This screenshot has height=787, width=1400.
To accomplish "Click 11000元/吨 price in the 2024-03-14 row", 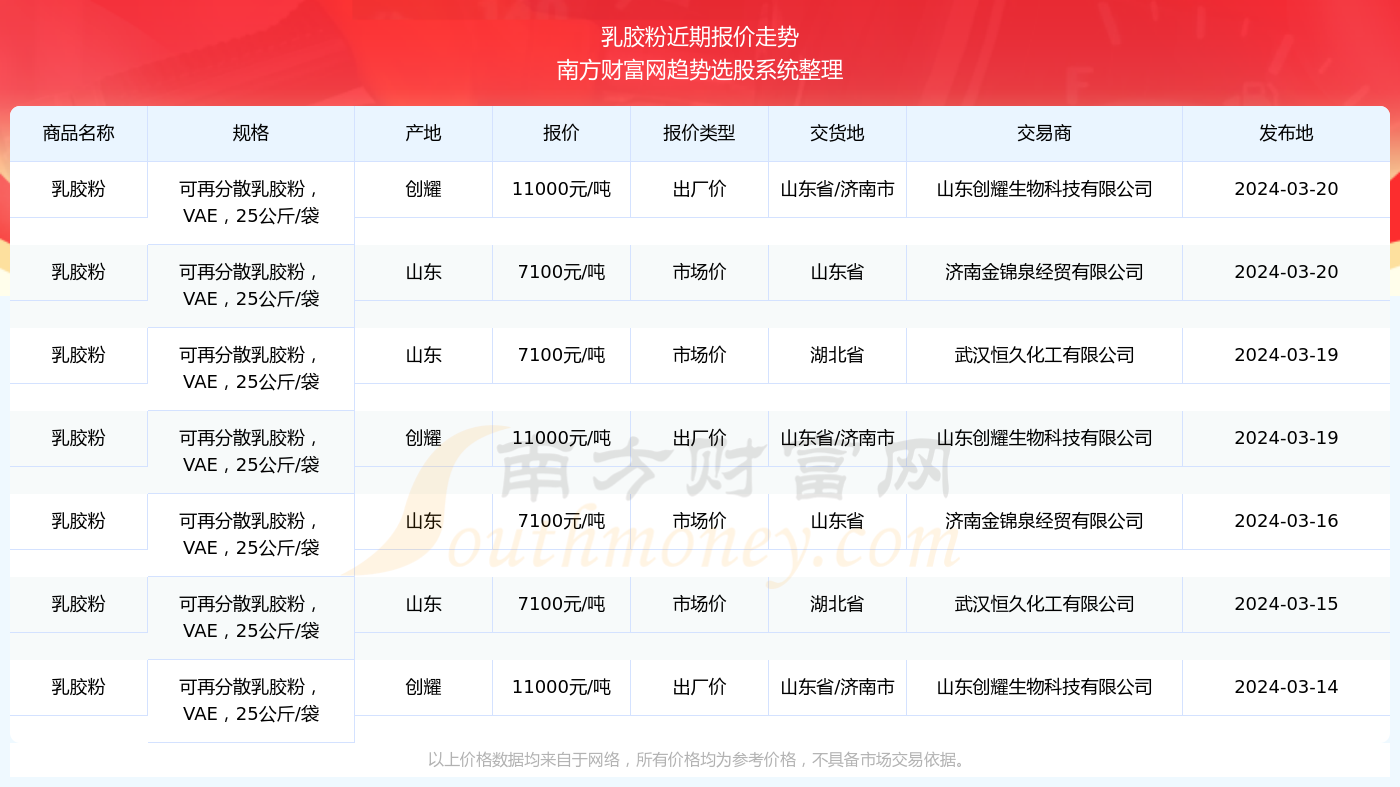I will 561,687.
